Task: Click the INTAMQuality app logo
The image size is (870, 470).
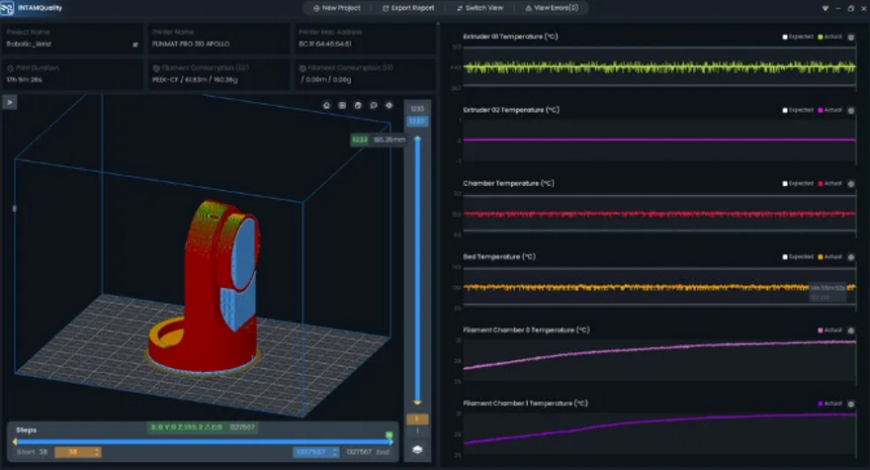Action: pos(7,8)
